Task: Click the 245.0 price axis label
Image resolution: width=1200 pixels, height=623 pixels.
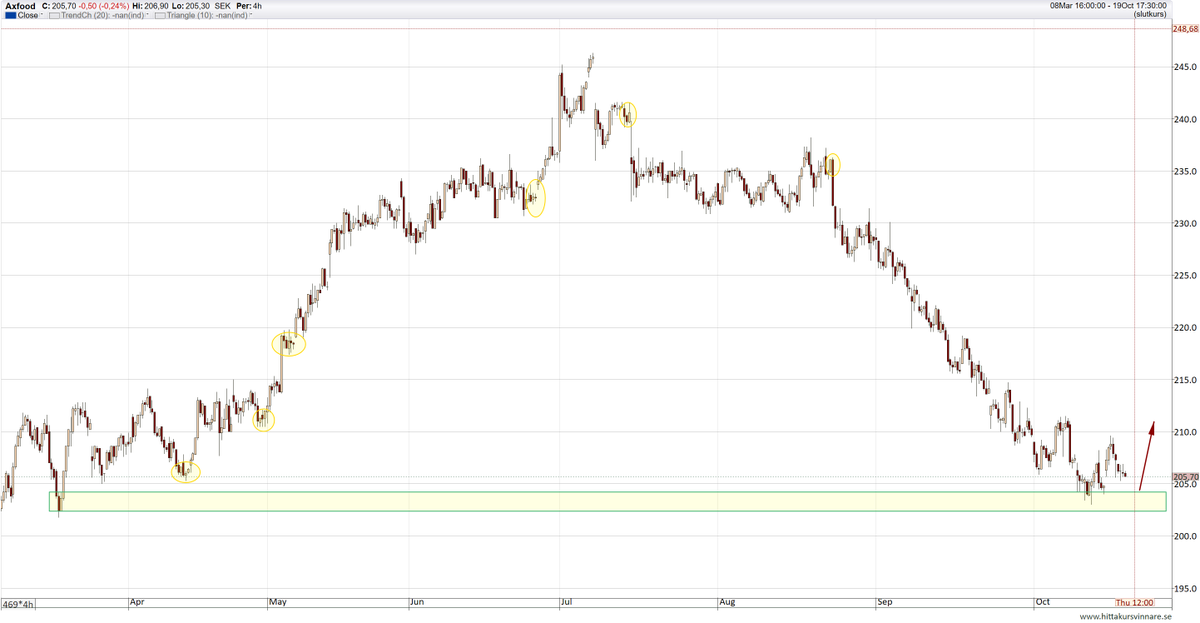Action: tap(1184, 67)
